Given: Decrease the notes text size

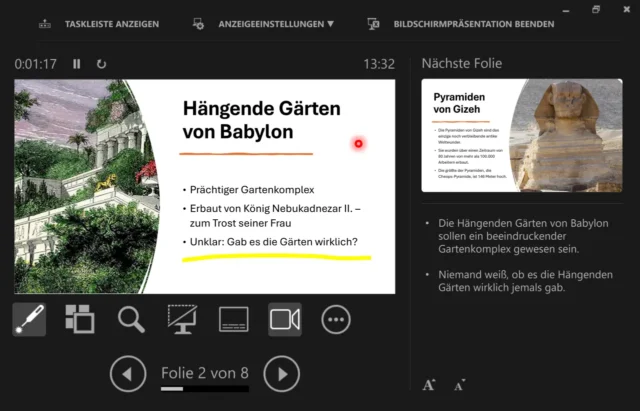Looking at the screenshot, I should (460, 385).
